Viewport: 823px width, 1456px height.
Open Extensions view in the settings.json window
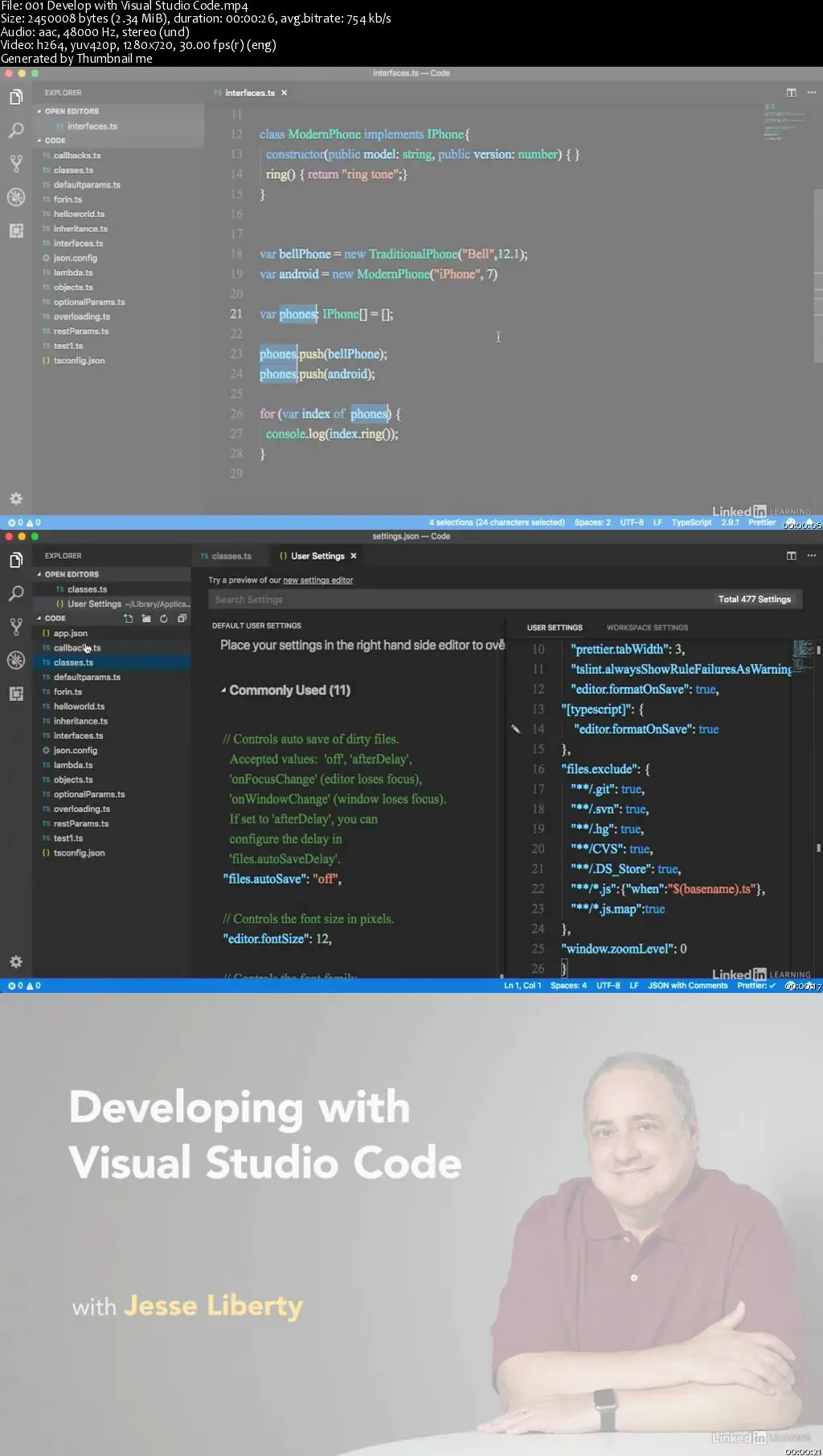click(x=16, y=694)
